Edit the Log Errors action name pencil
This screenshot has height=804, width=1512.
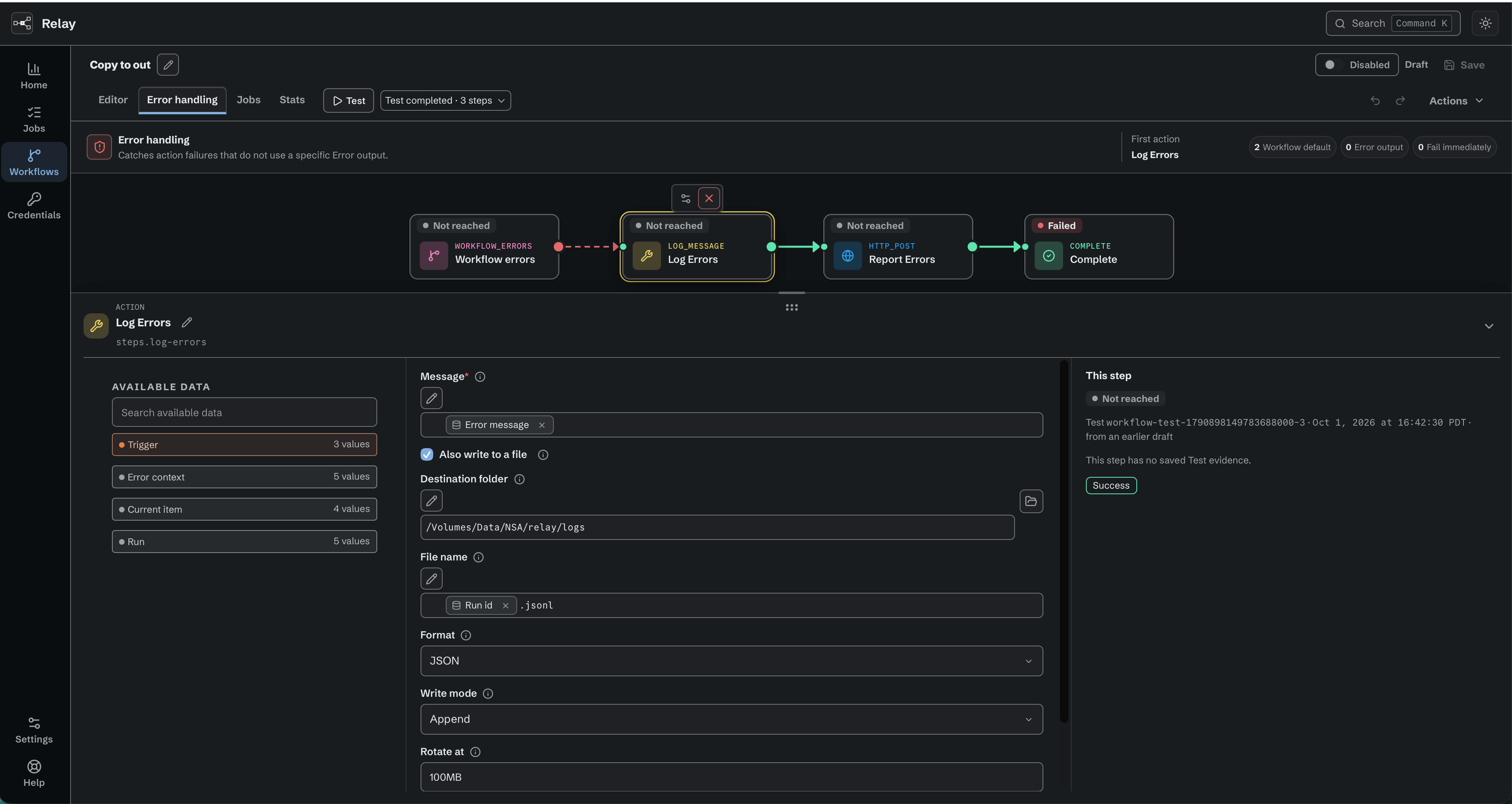tap(187, 322)
